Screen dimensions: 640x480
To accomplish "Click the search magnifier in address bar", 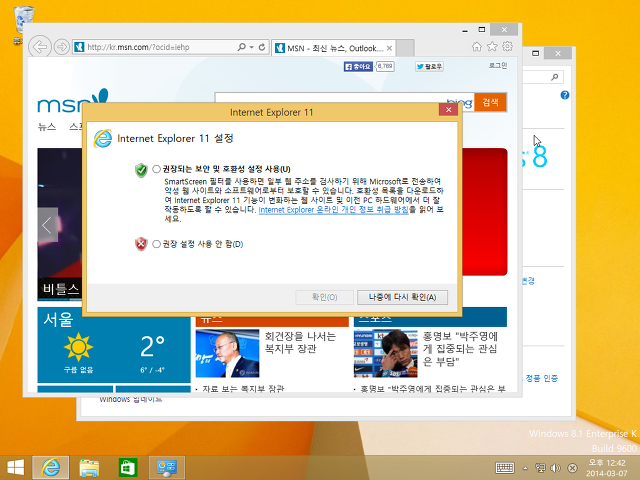I will 242,47.
